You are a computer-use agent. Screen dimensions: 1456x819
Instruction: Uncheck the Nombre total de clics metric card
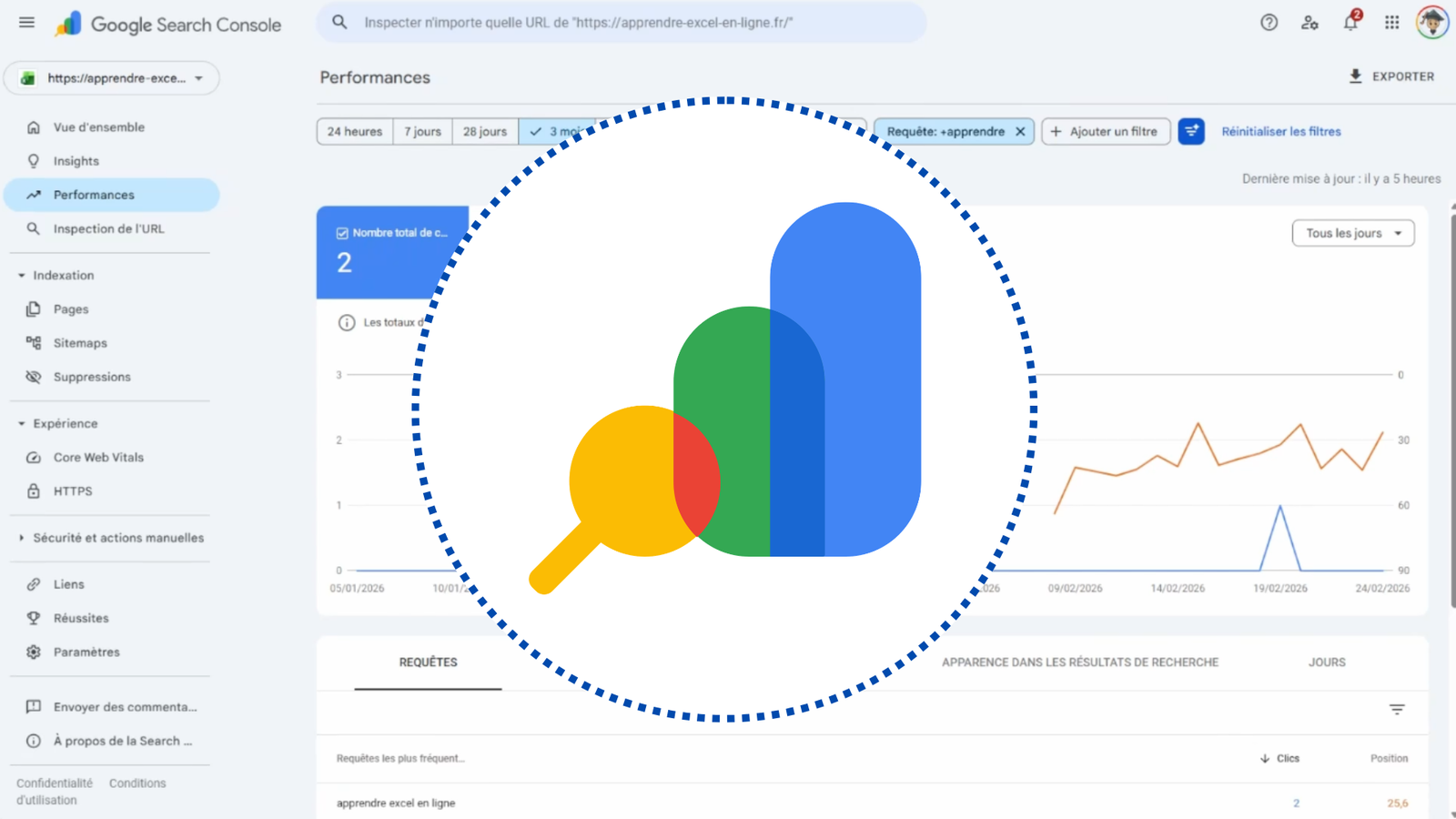point(340,232)
